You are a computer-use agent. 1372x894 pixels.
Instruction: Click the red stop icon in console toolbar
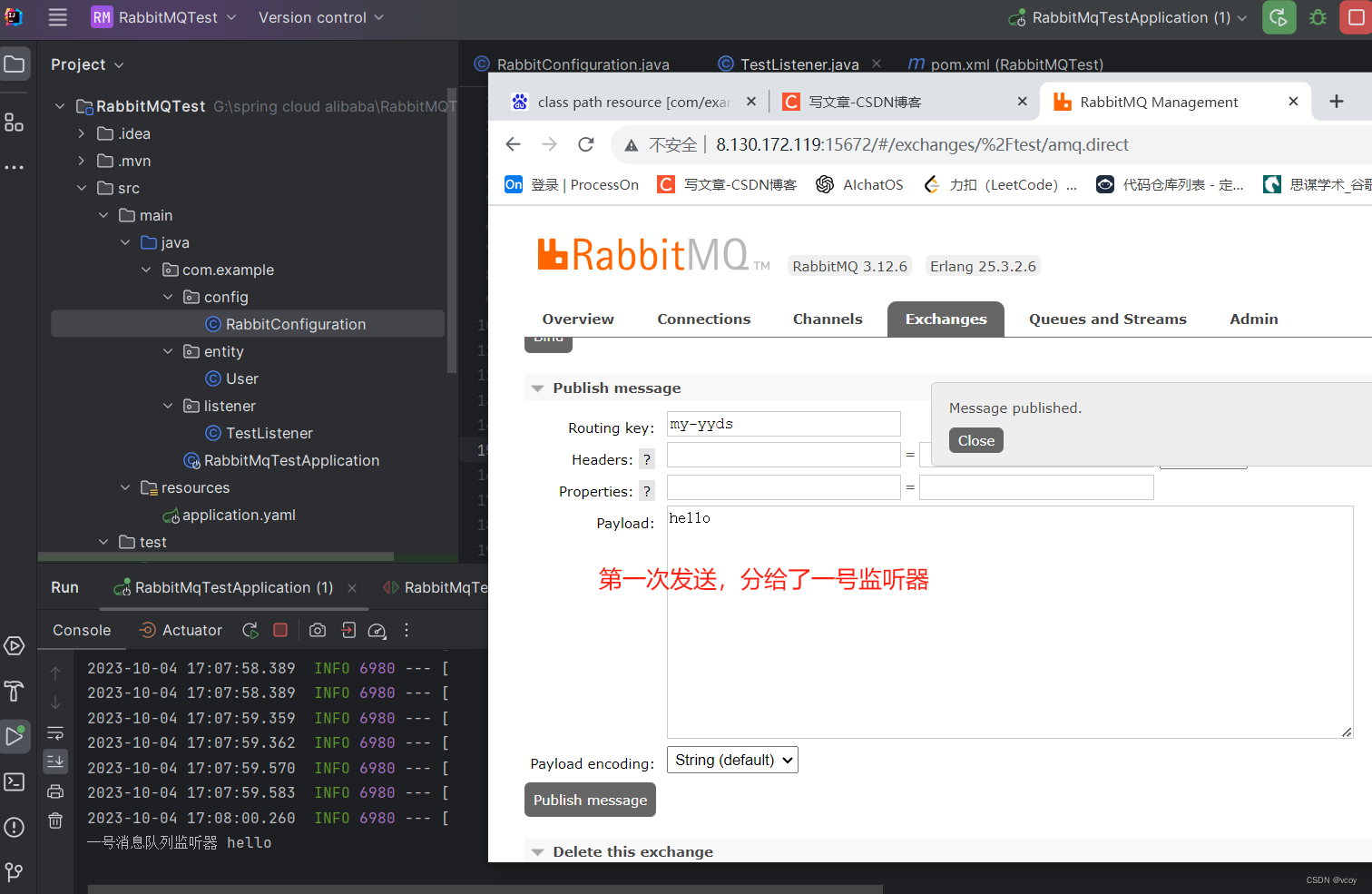280,630
